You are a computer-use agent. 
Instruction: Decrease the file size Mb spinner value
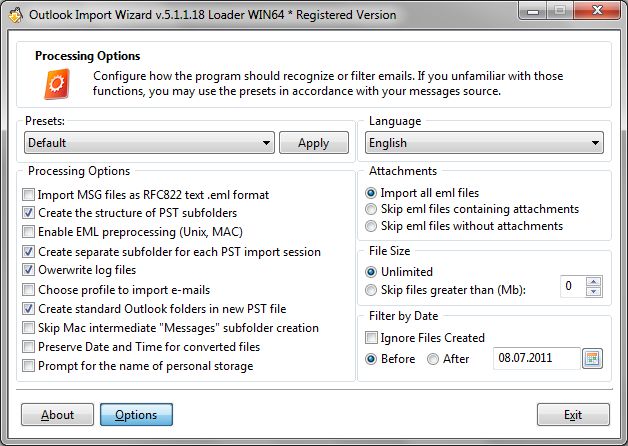[594, 291]
